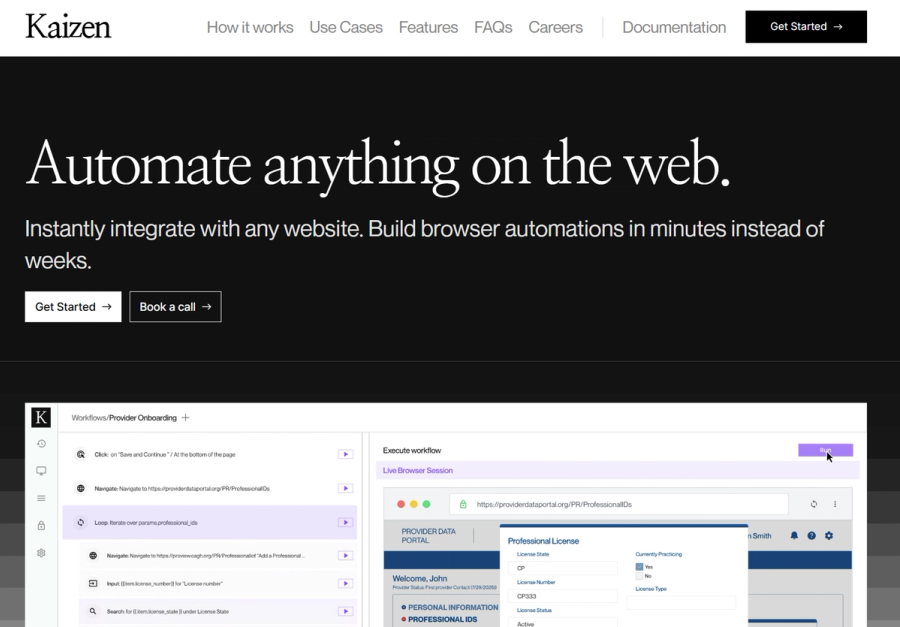Open the list lines icon in sidebar
The width and height of the screenshot is (900, 627).
[x=41, y=498]
